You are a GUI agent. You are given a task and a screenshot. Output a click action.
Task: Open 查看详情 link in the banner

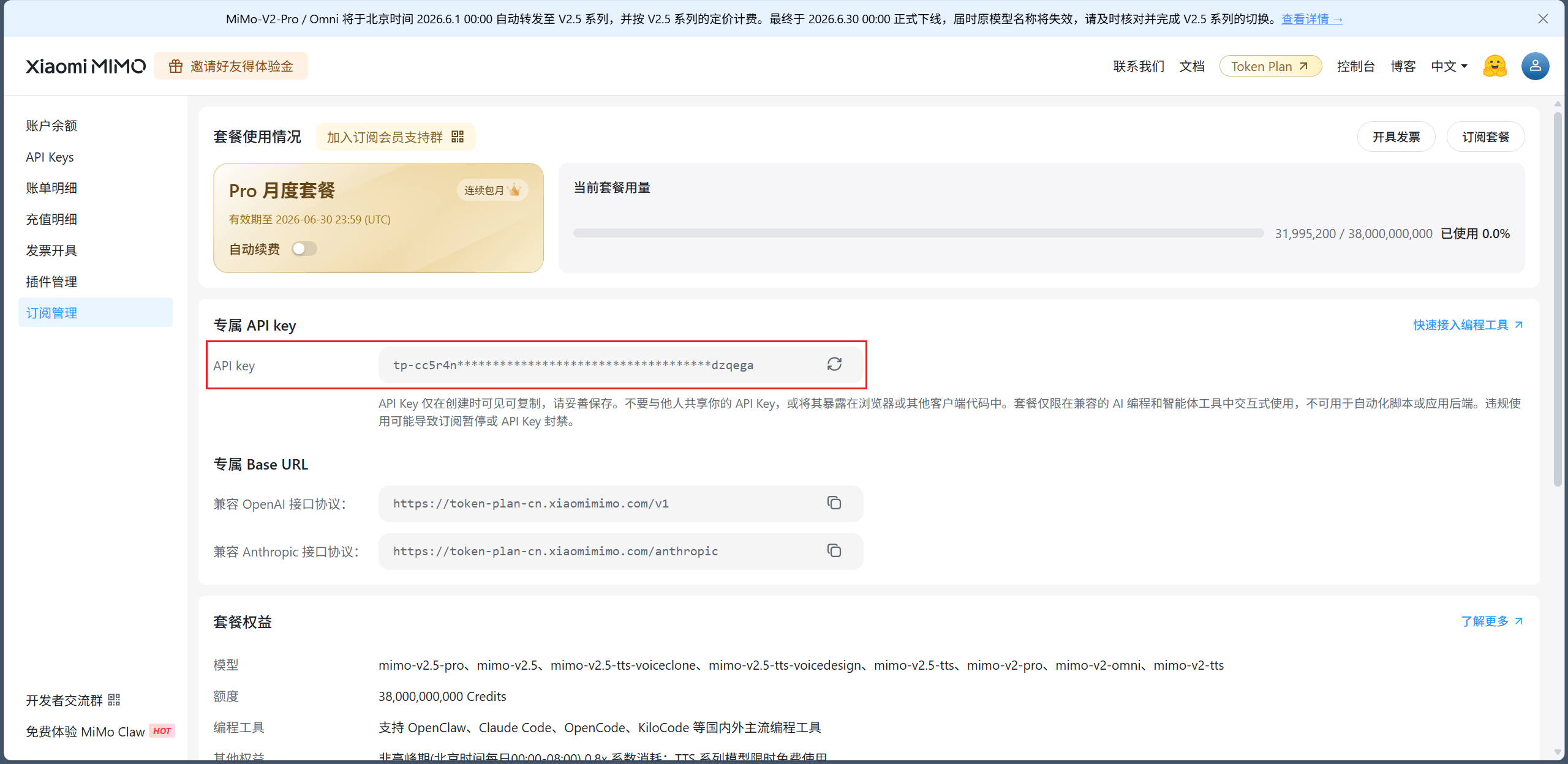tap(1312, 19)
